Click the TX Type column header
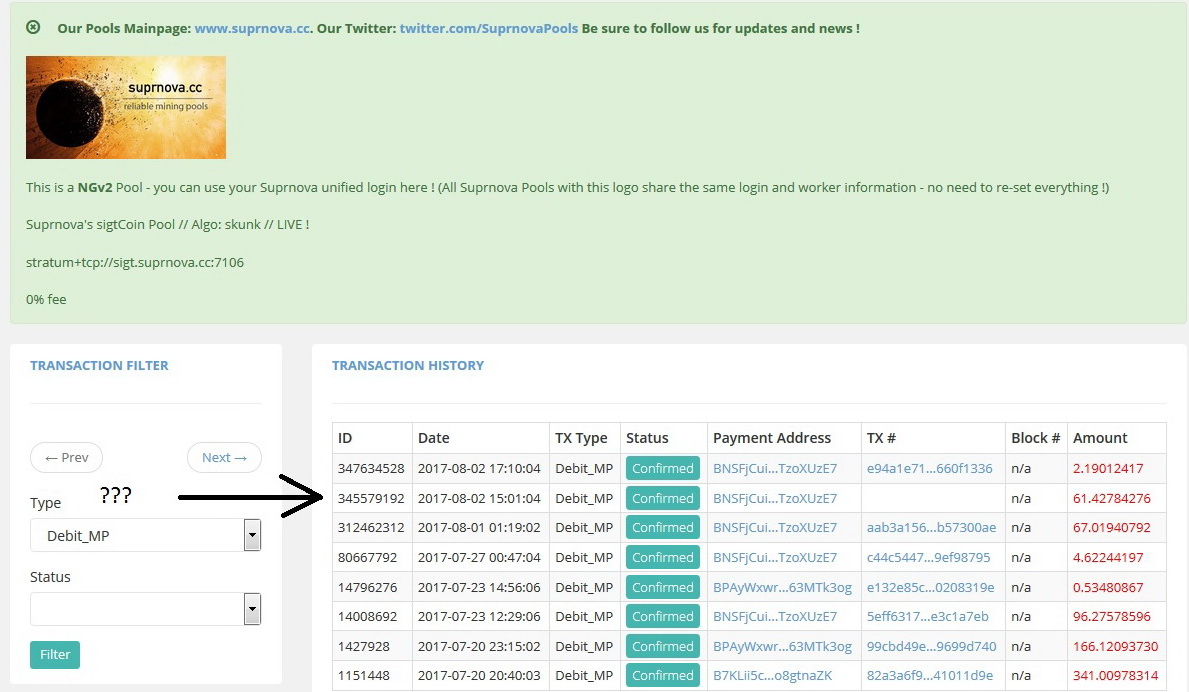Image resolution: width=1189 pixels, height=692 pixels. coord(581,438)
